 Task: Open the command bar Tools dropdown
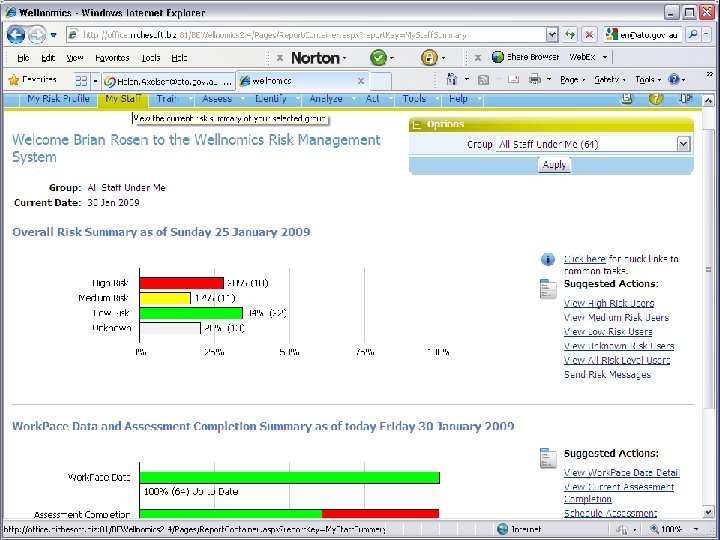tap(648, 80)
